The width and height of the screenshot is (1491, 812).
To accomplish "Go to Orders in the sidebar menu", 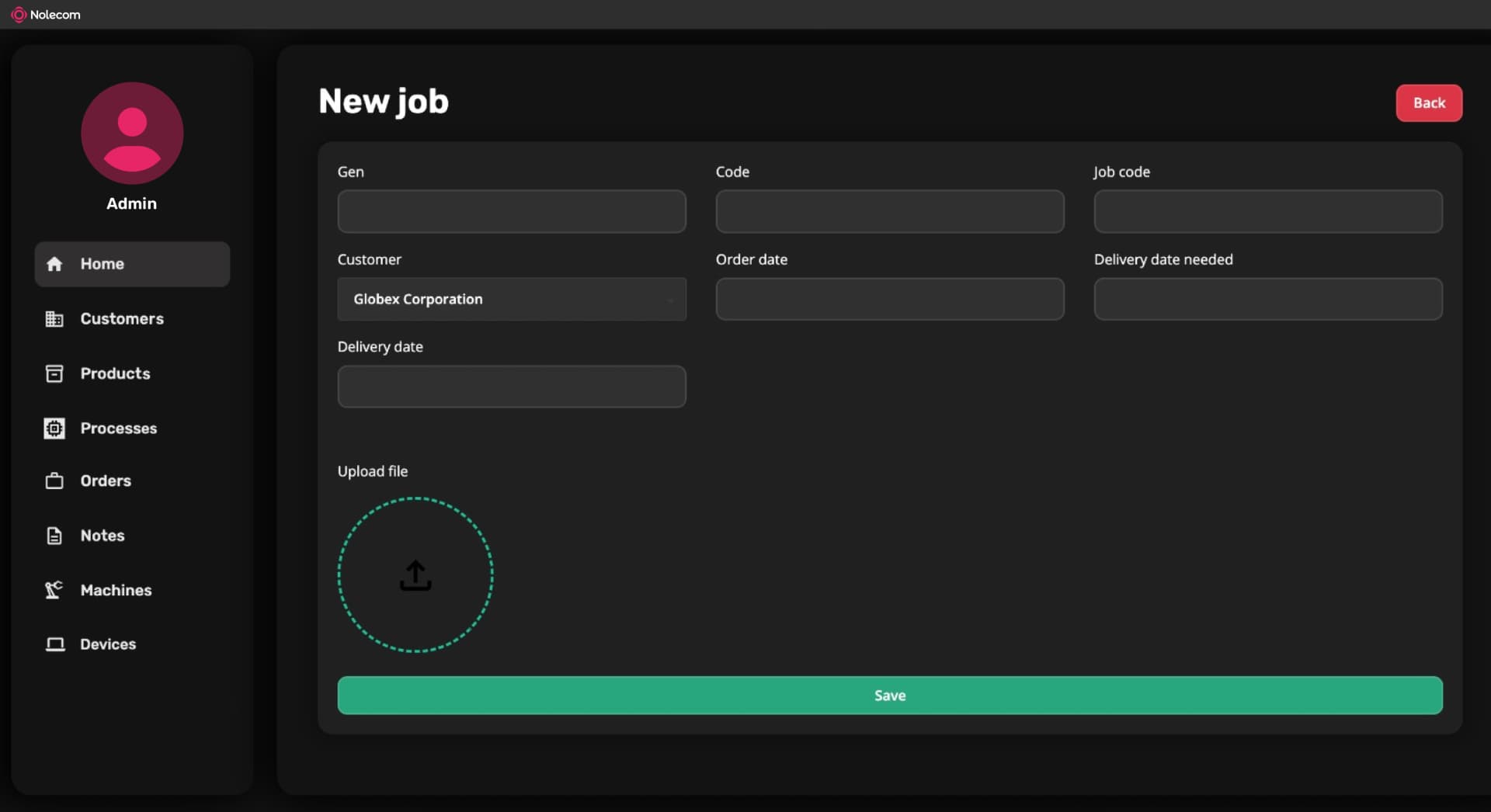I will (106, 481).
